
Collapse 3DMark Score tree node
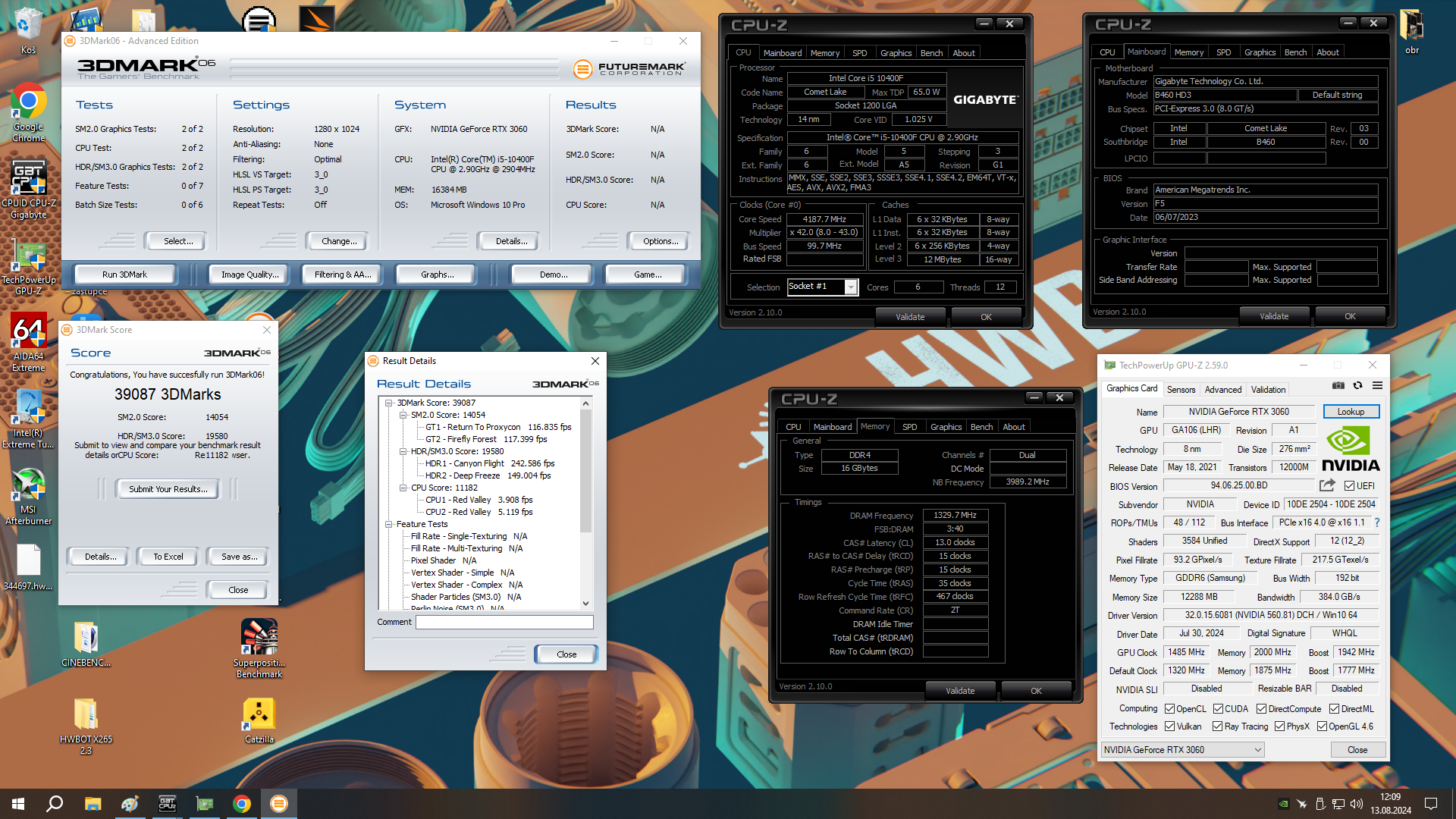pyautogui.click(x=389, y=403)
